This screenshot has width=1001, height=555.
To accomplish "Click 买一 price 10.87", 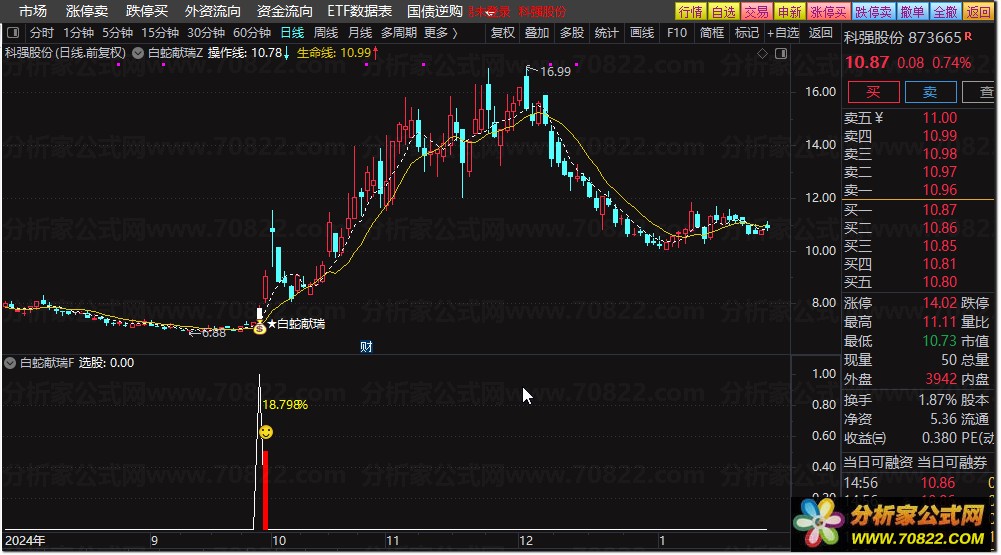I will [940, 209].
